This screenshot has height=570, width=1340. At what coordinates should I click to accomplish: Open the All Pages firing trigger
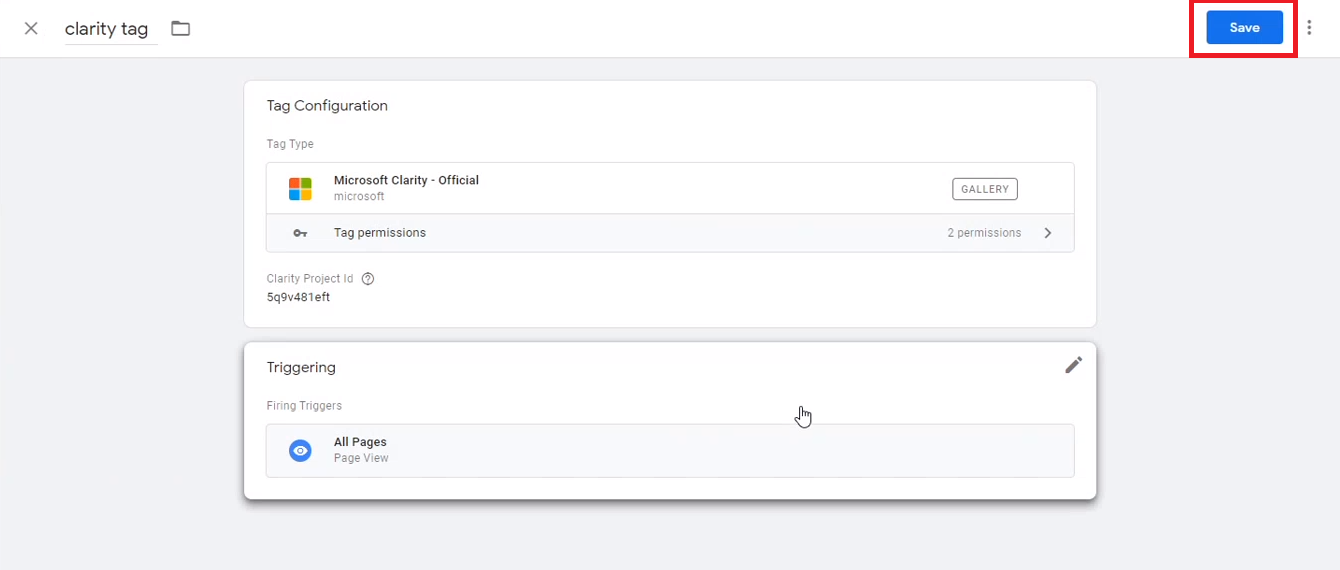click(670, 451)
